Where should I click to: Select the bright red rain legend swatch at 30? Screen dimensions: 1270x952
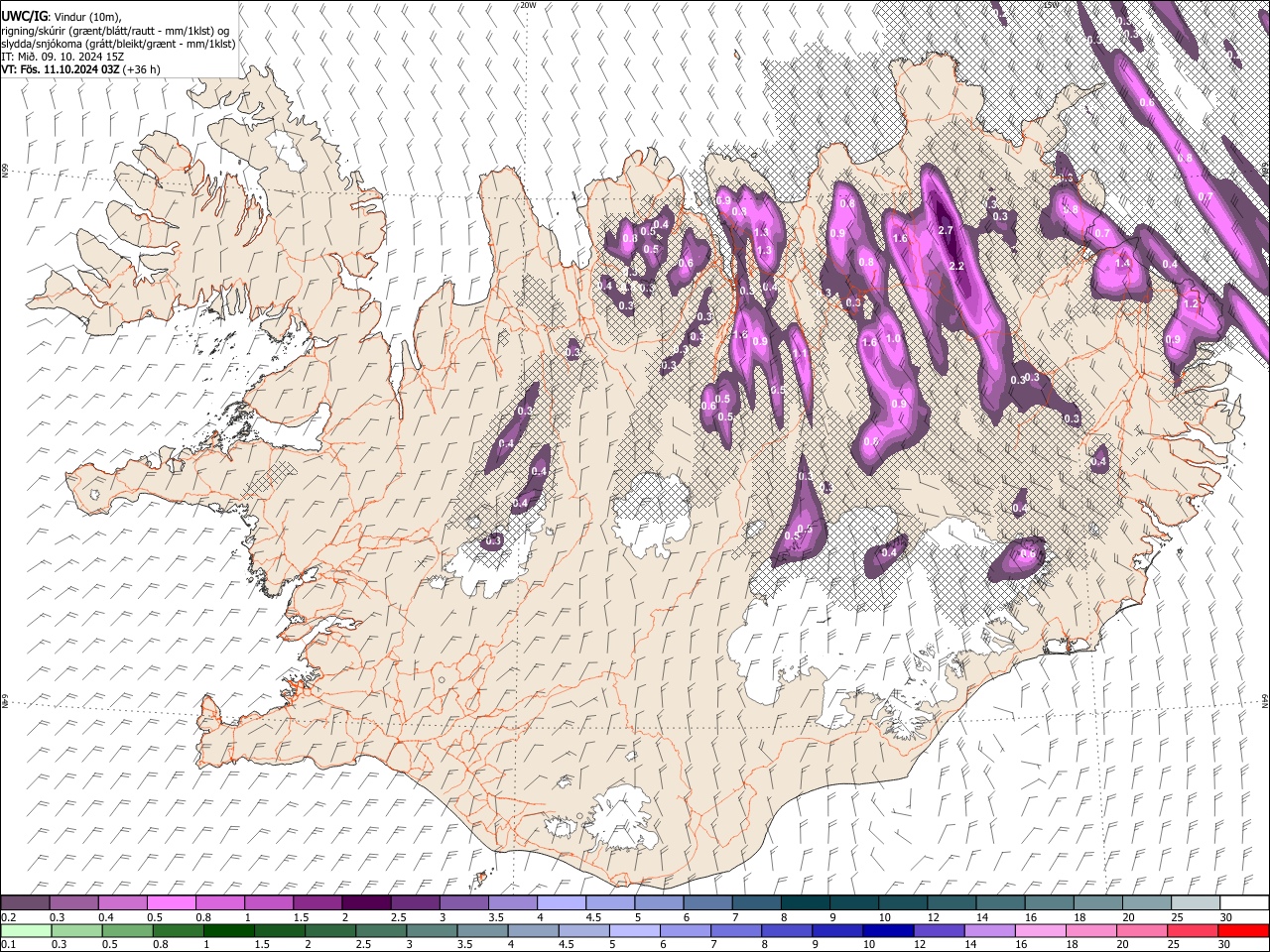[1243, 930]
